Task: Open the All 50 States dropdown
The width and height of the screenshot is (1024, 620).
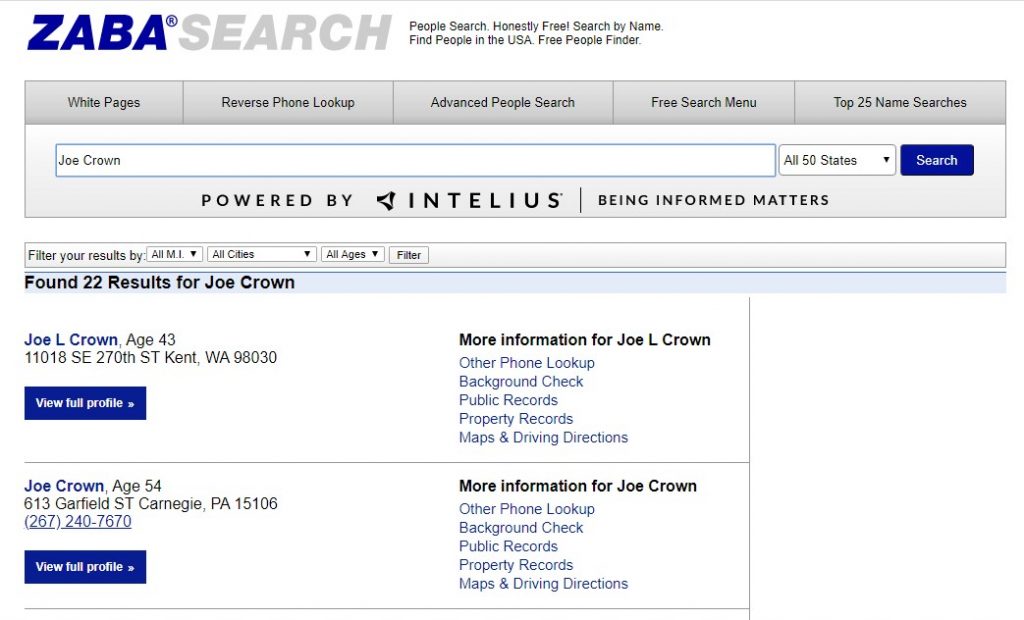Action: [x=836, y=160]
